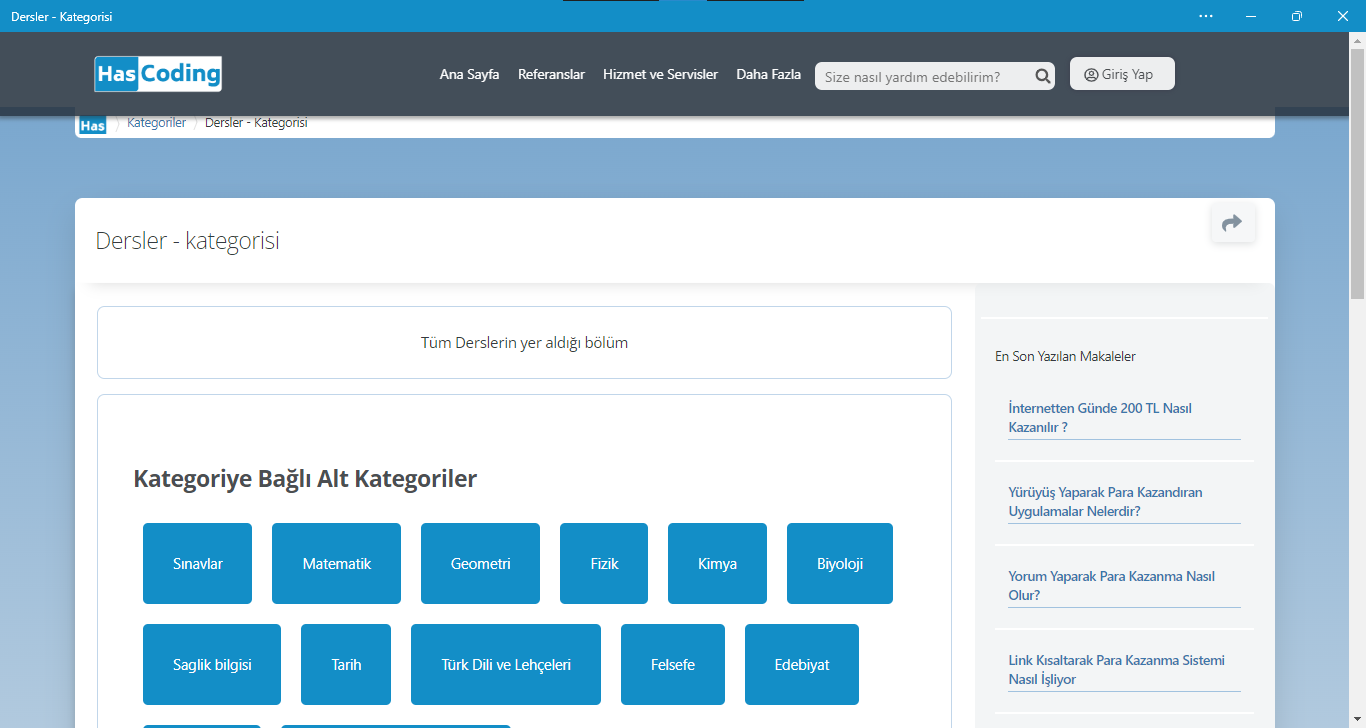Screen dimensions: 1366x728
Task: Open the Referanslar menu item
Action: click(551, 74)
